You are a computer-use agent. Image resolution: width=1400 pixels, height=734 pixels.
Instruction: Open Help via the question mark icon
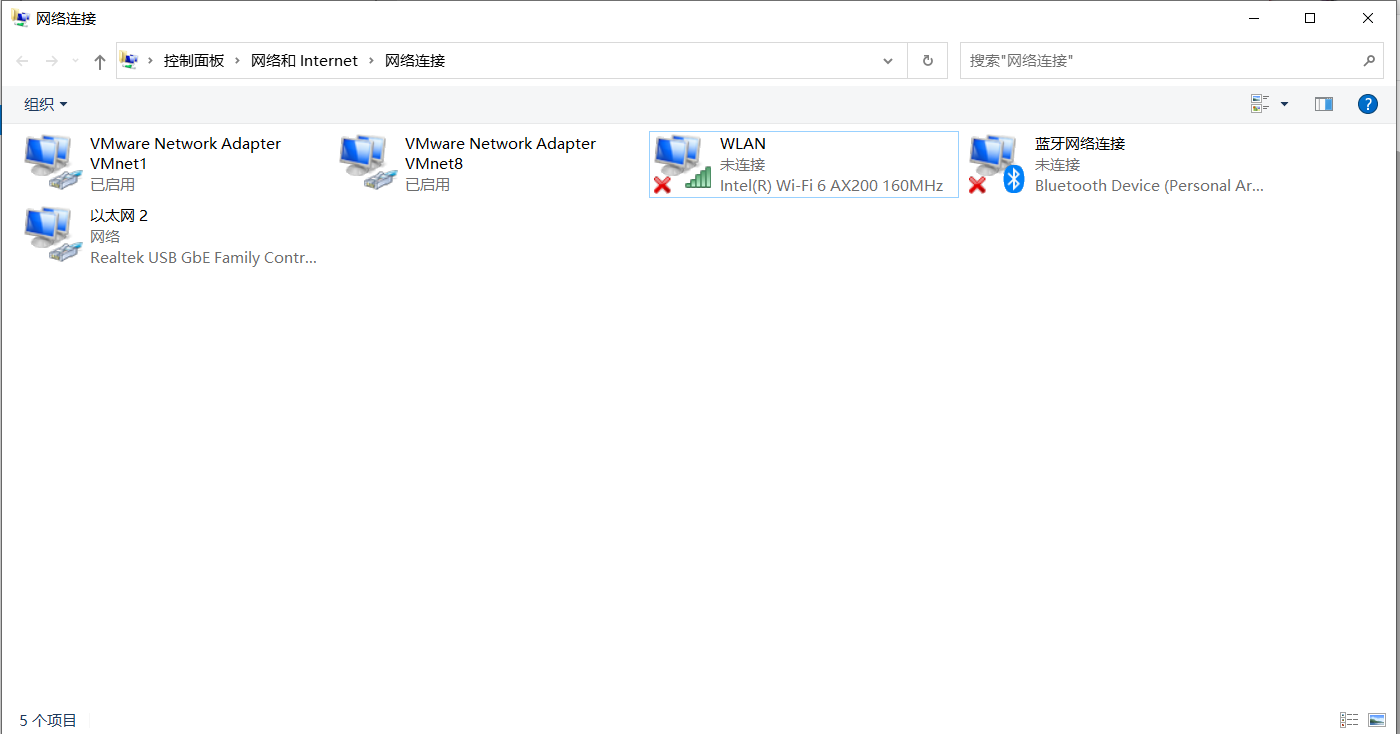[x=1367, y=103]
